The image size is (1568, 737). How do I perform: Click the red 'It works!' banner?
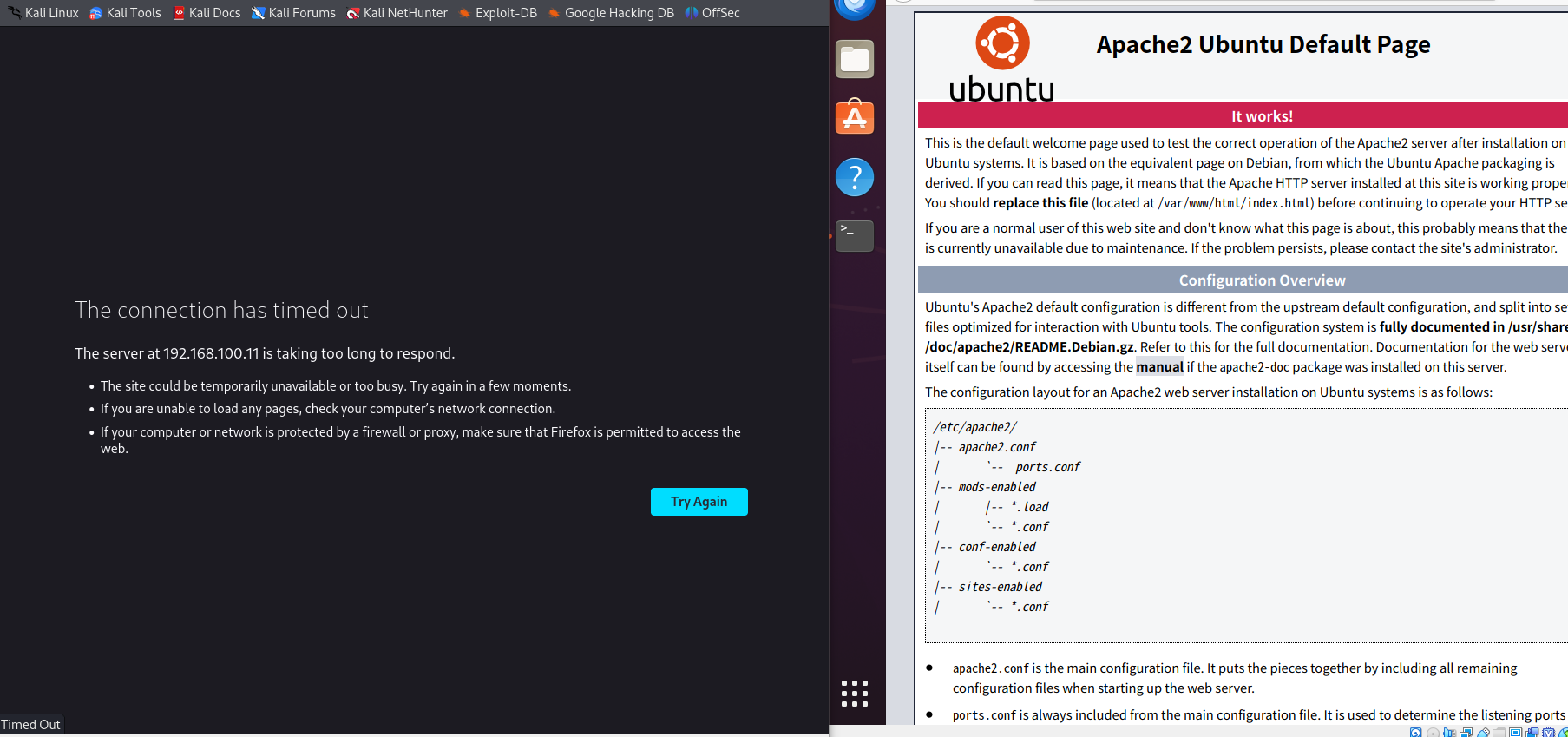pos(1243,115)
